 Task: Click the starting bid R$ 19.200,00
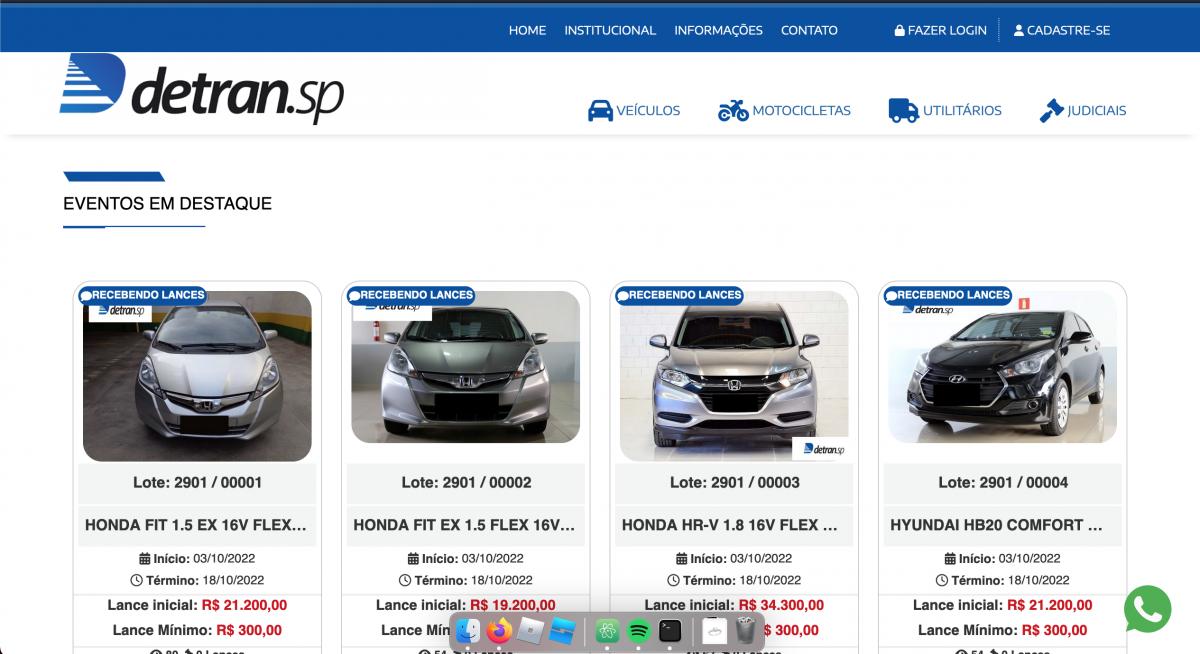tap(513, 605)
